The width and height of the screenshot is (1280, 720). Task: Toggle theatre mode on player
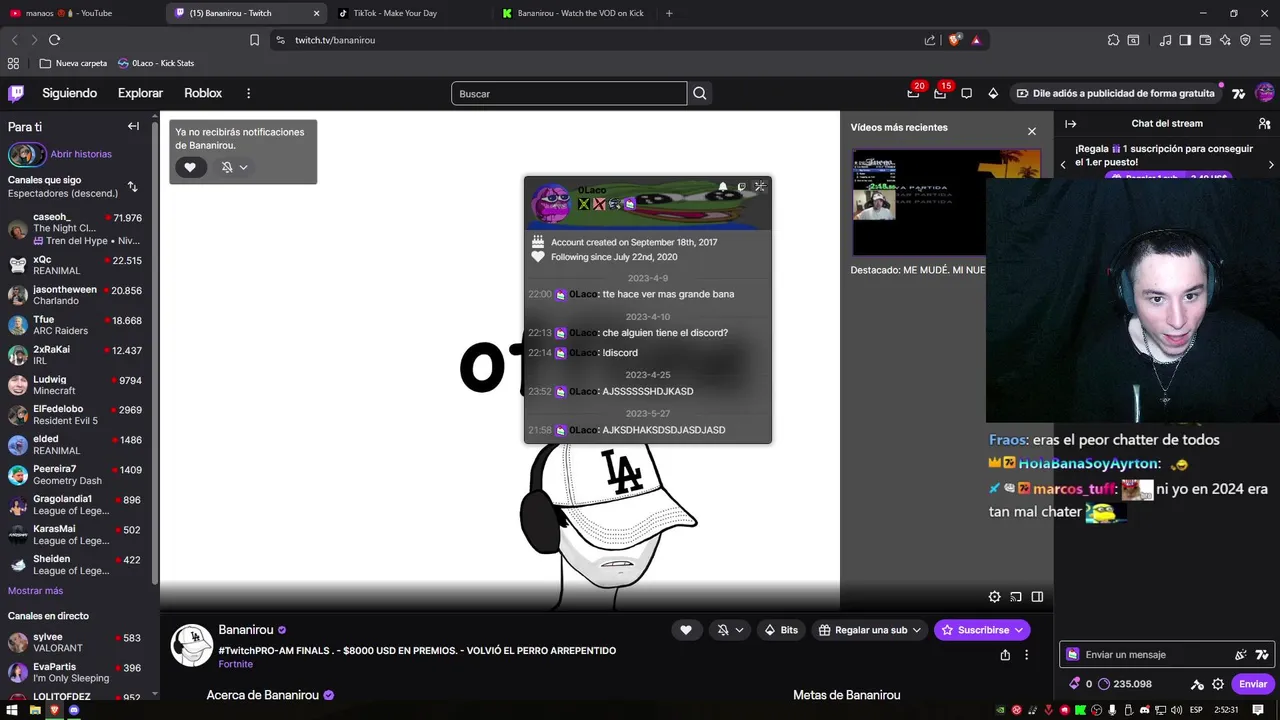pyautogui.click(x=1037, y=597)
